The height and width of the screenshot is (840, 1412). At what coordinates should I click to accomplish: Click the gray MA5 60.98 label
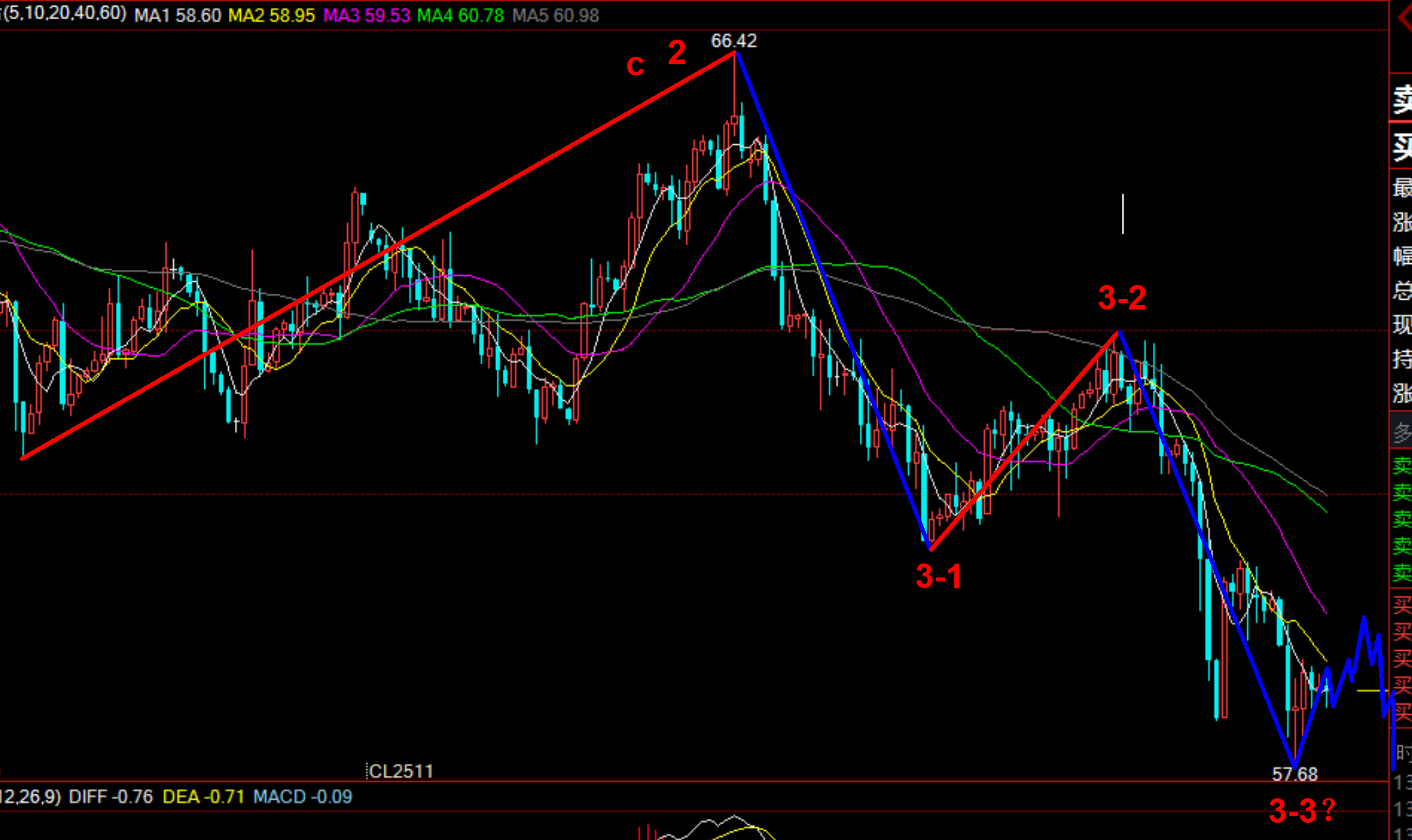click(556, 15)
